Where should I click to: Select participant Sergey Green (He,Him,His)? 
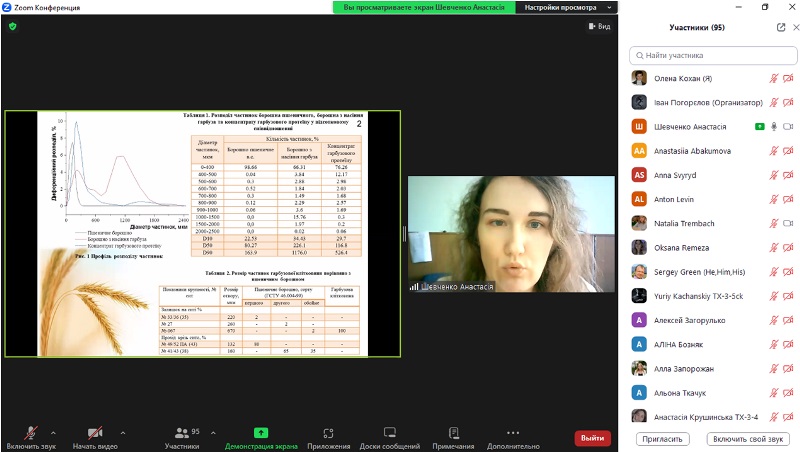pos(713,272)
